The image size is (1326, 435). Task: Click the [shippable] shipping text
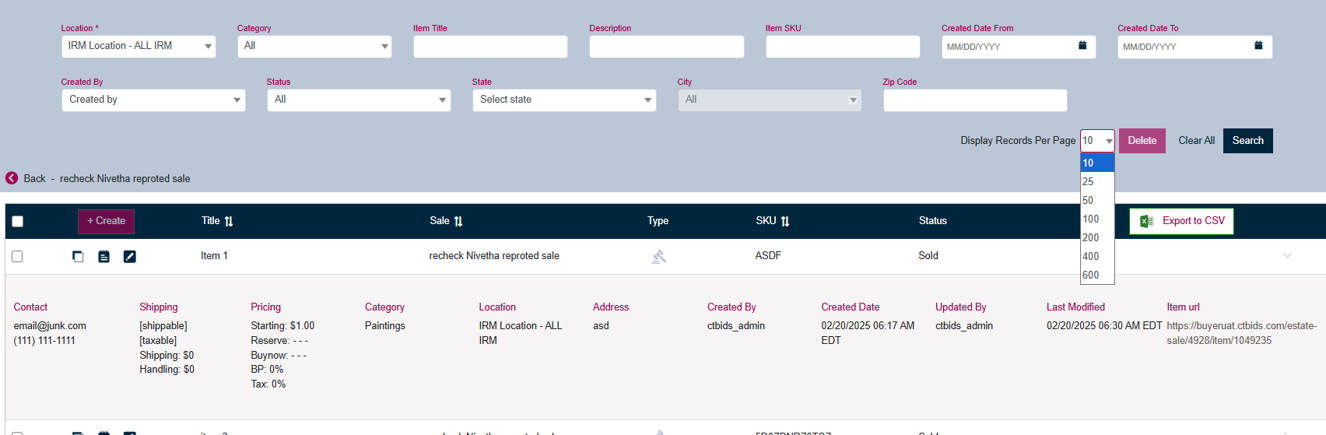click(x=163, y=326)
